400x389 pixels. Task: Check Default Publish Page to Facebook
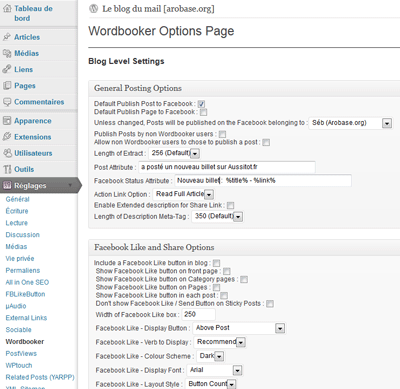point(203,112)
